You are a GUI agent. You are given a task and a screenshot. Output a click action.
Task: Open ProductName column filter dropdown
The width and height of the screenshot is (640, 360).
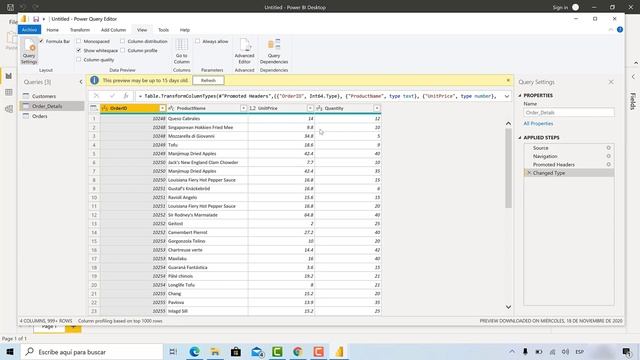tap(243, 108)
